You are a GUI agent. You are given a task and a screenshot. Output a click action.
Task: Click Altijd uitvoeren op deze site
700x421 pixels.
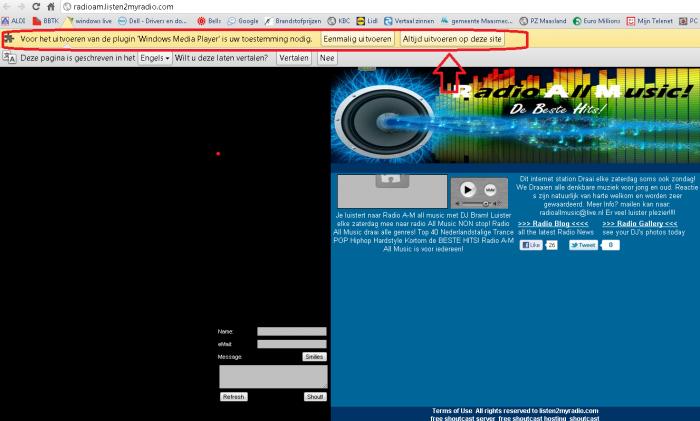click(452, 39)
